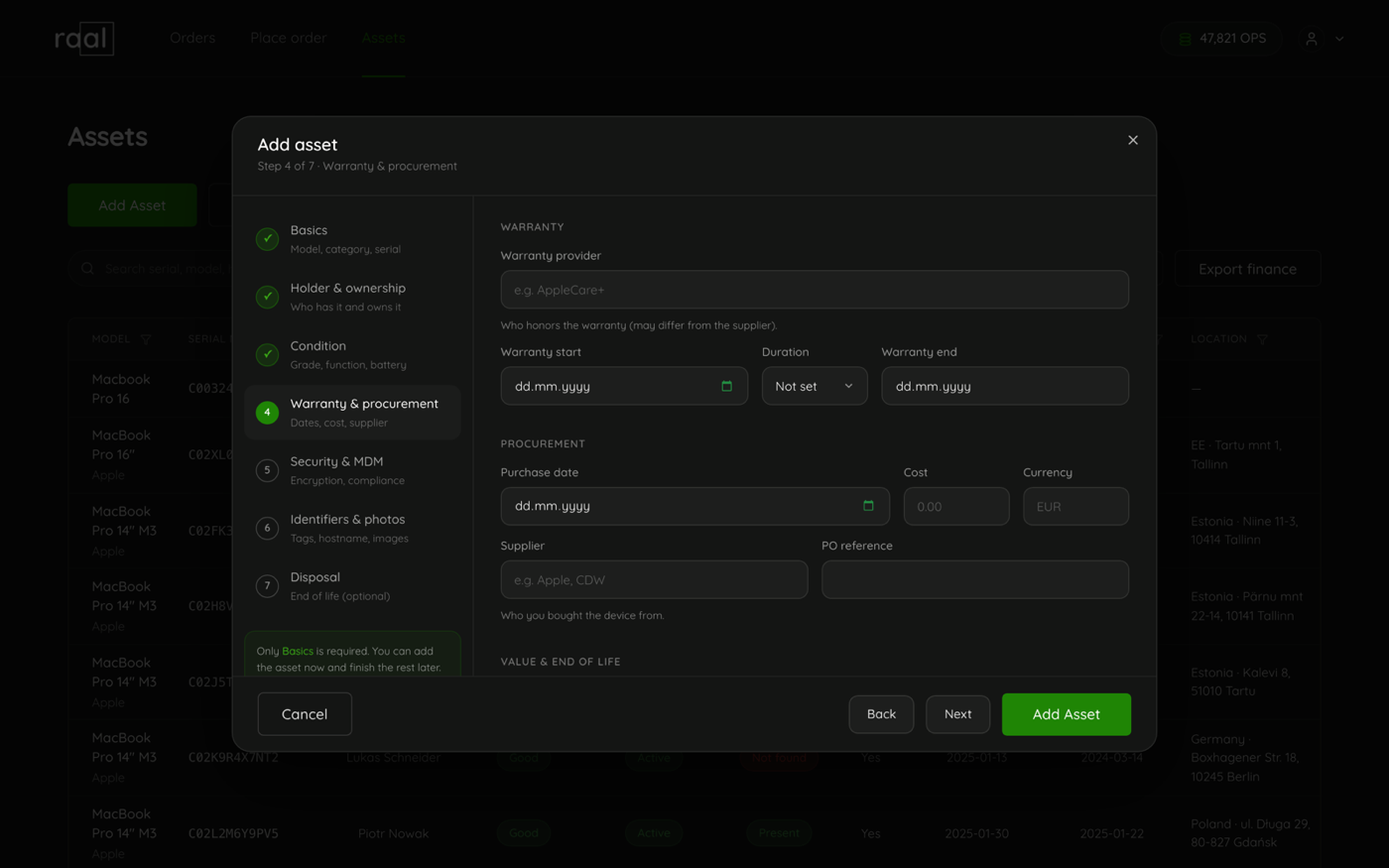Image resolution: width=1389 pixels, height=868 pixels.
Task: Focus the Purchase date field
Action: (695, 506)
